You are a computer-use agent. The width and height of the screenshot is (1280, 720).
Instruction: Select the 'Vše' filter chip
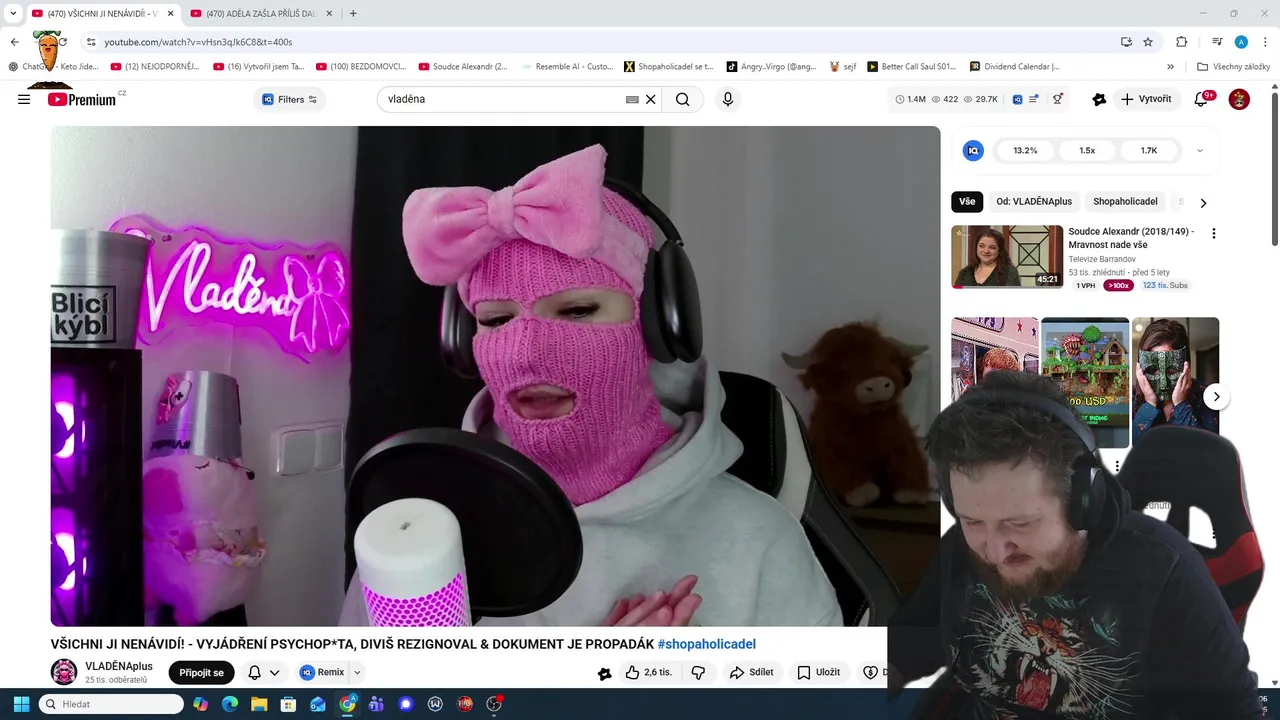[x=967, y=201]
